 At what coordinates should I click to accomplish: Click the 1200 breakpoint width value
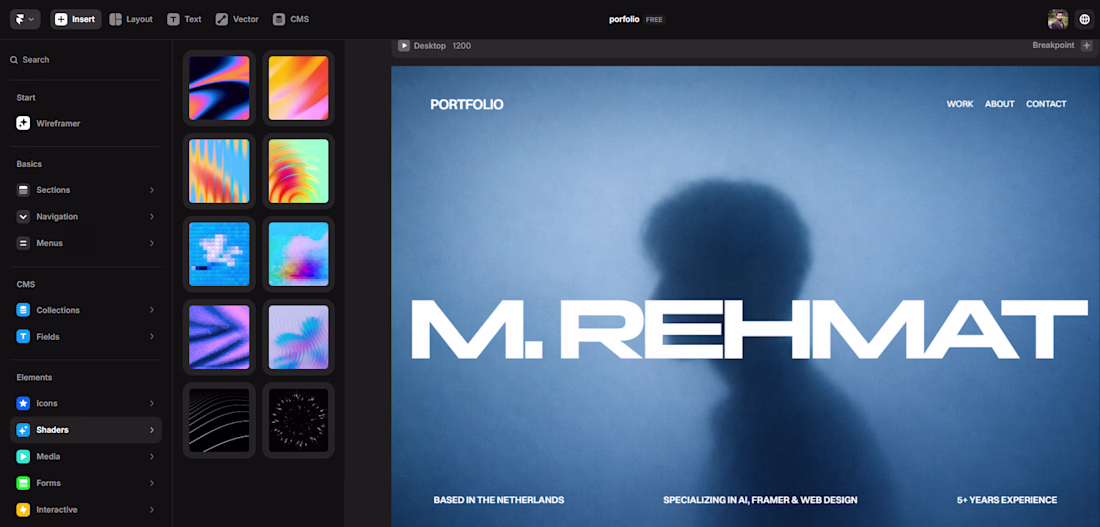462,46
